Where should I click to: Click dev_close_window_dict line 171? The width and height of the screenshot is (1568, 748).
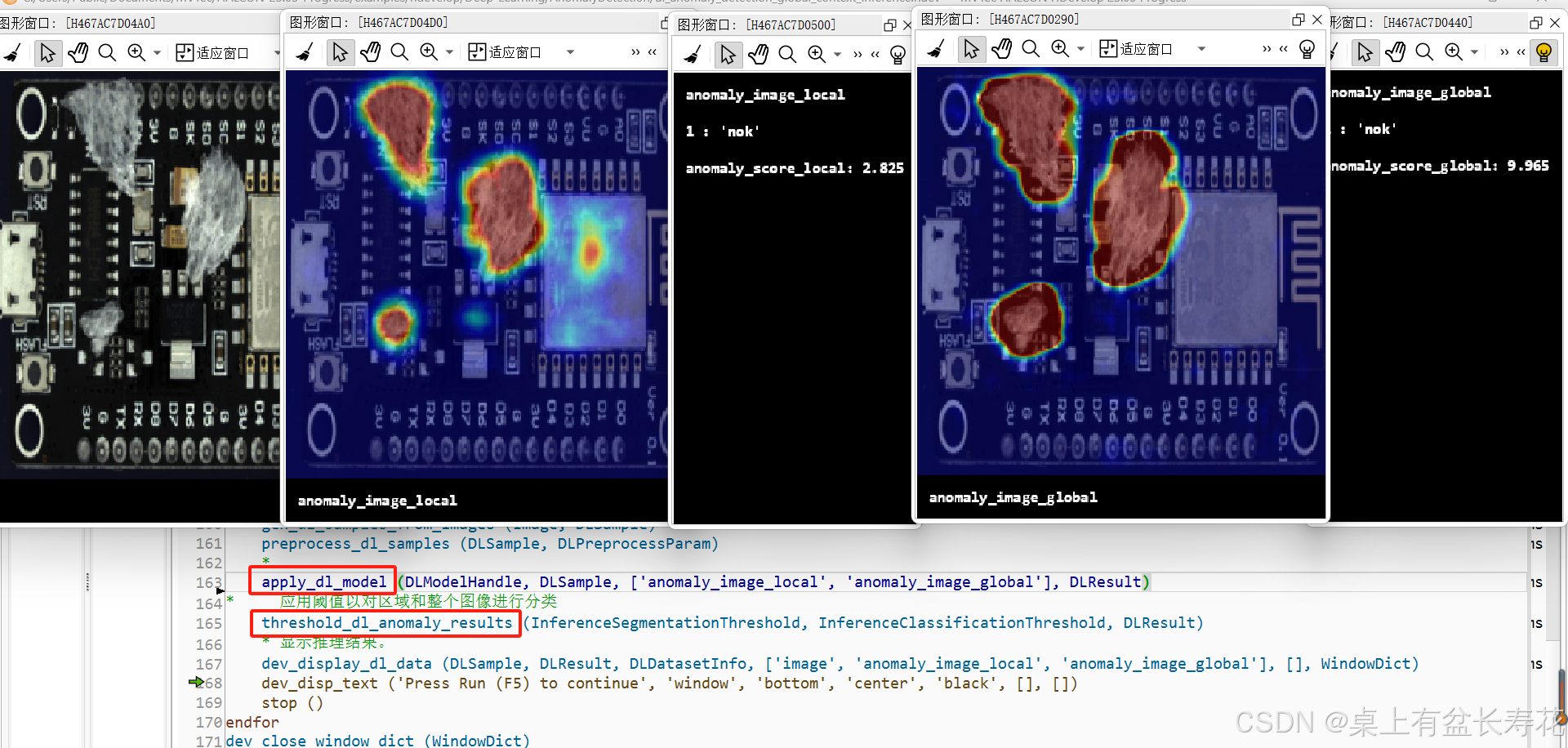(x=378, y=741)
